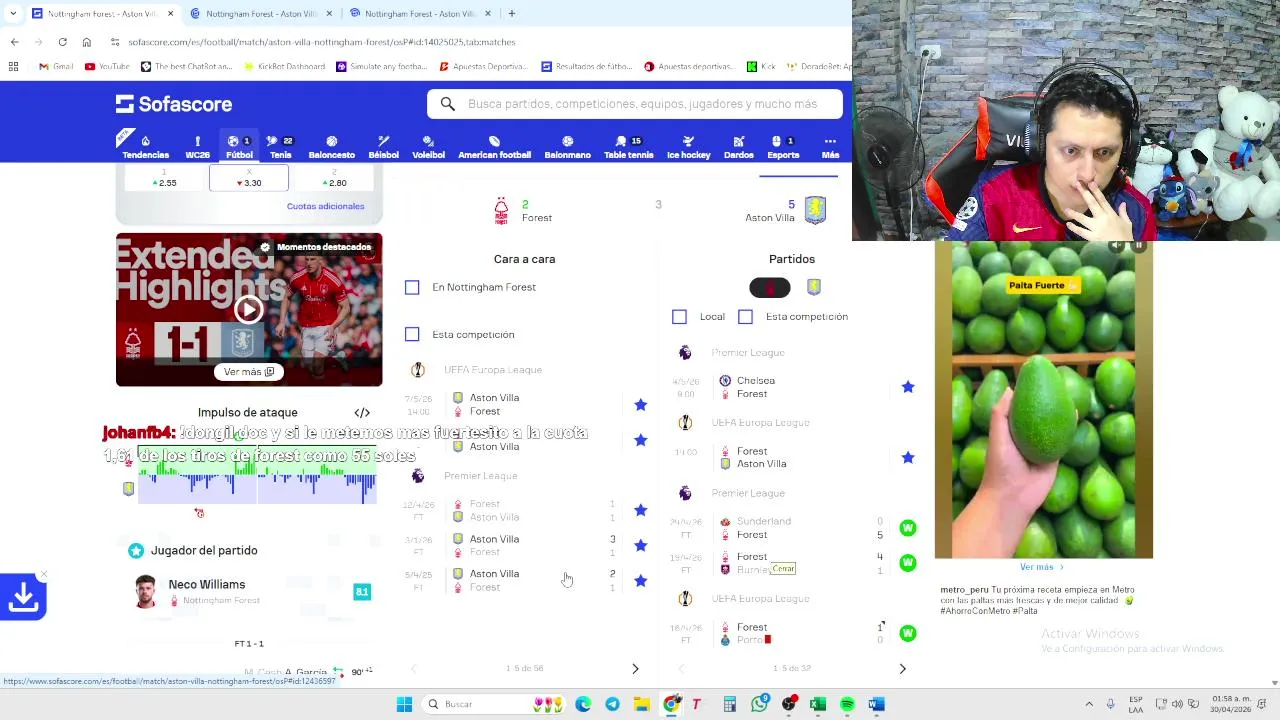This screenshot has width=1280, height=720.
Task: Click the Ver más highlights button
Action: 248,372
